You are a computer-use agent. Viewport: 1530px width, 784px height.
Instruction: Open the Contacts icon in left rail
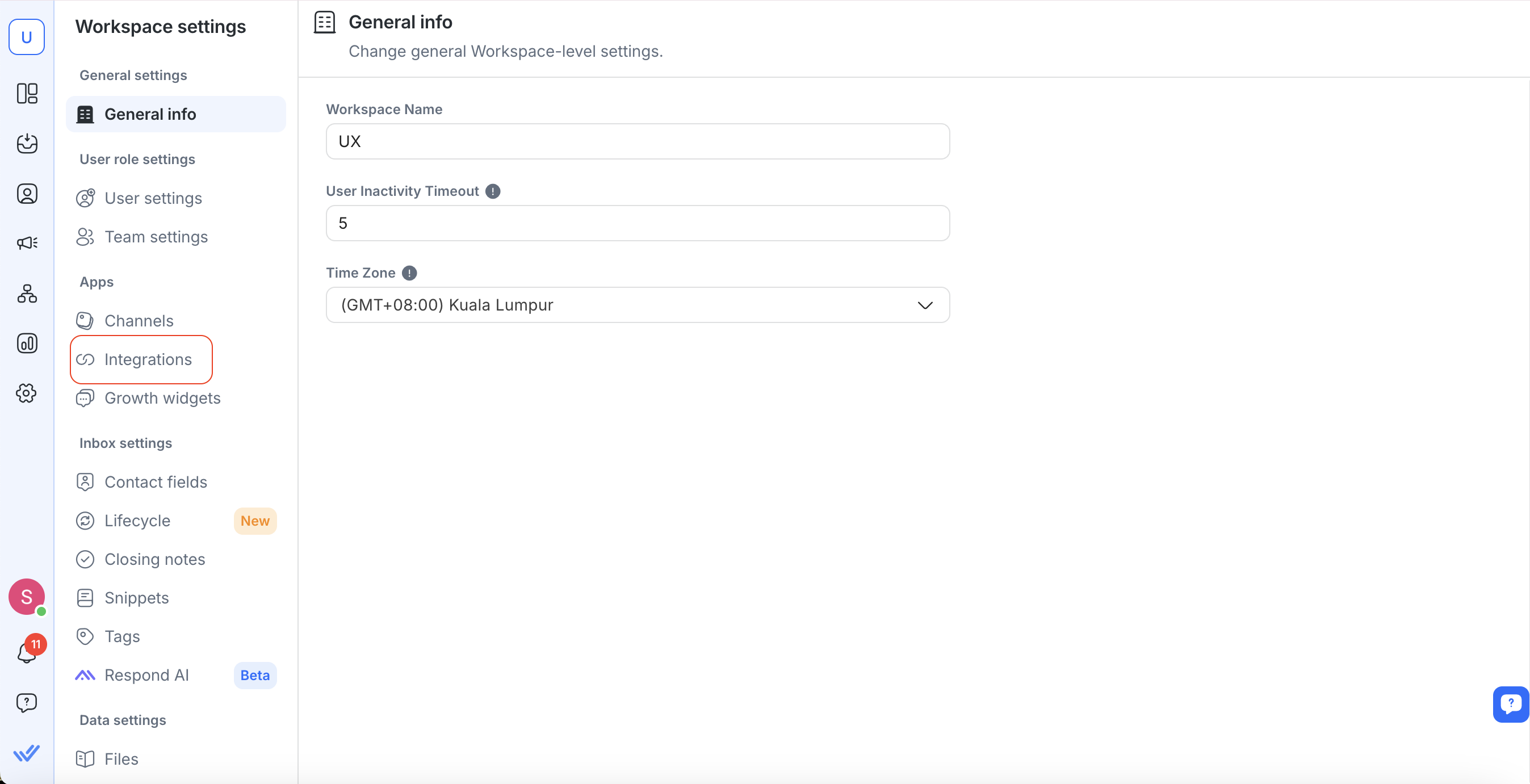tap(27, 194)
